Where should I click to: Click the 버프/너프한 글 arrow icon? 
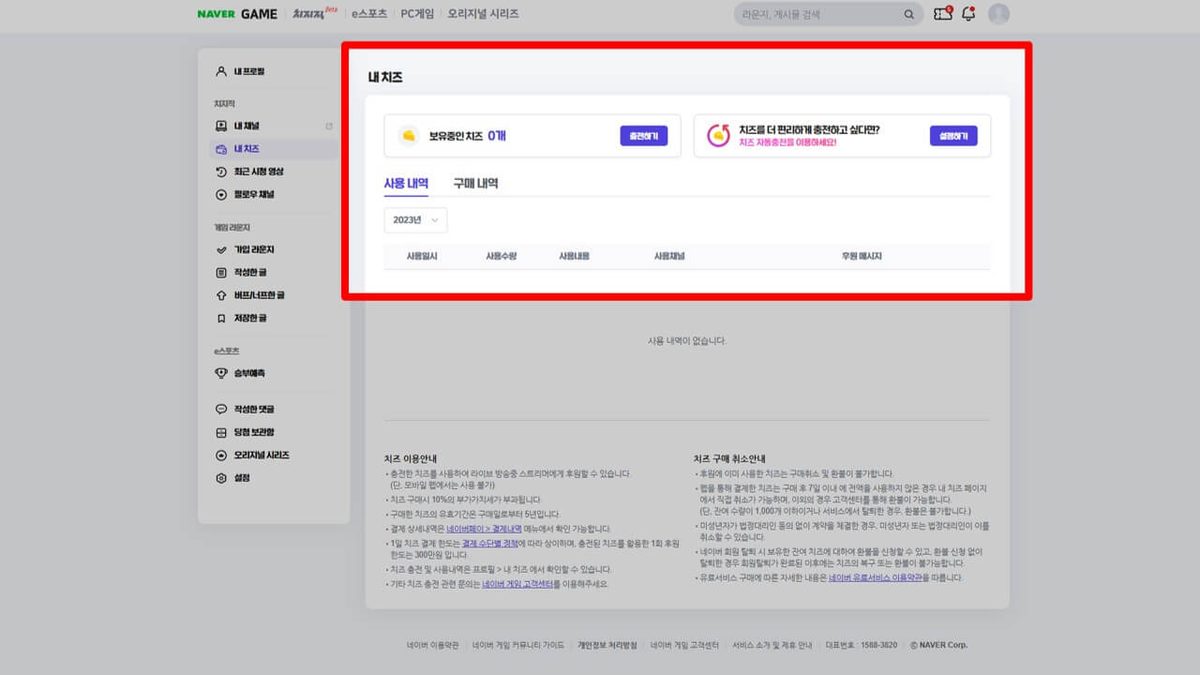tap(222, 295)
